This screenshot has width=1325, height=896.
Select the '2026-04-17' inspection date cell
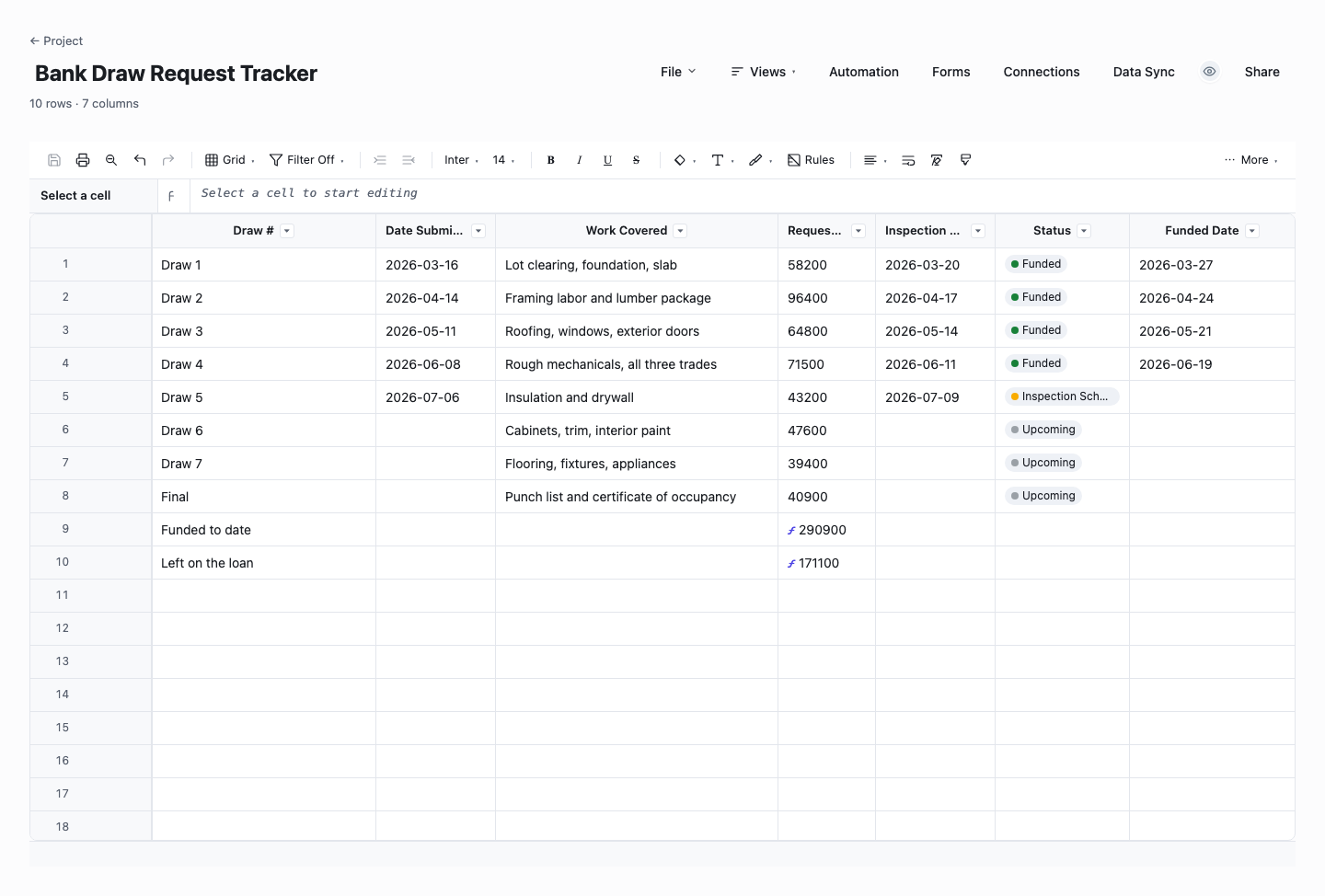935,298
